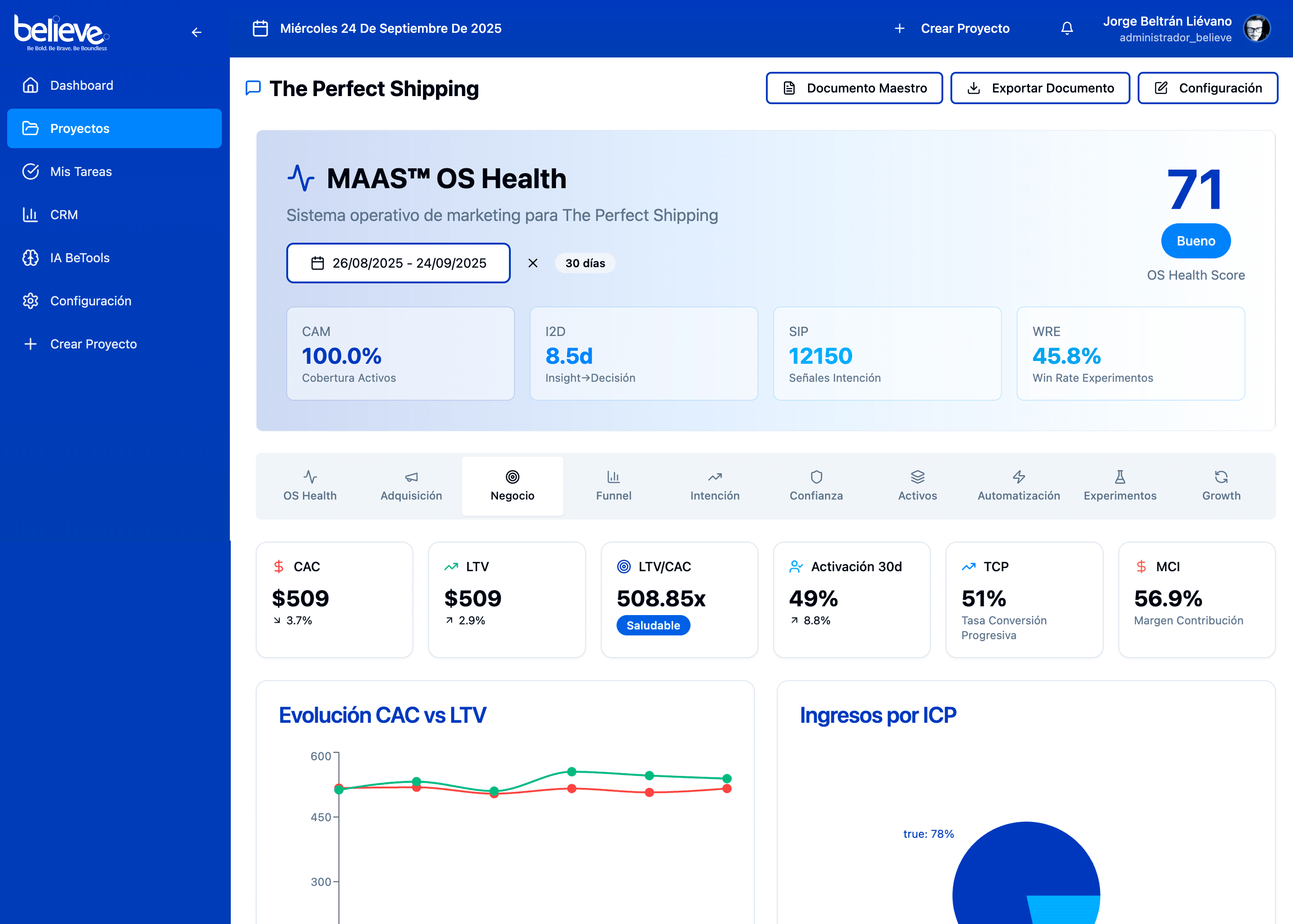Select the Automatización tab
1293x924 pixels.
tap(1018, 486)
